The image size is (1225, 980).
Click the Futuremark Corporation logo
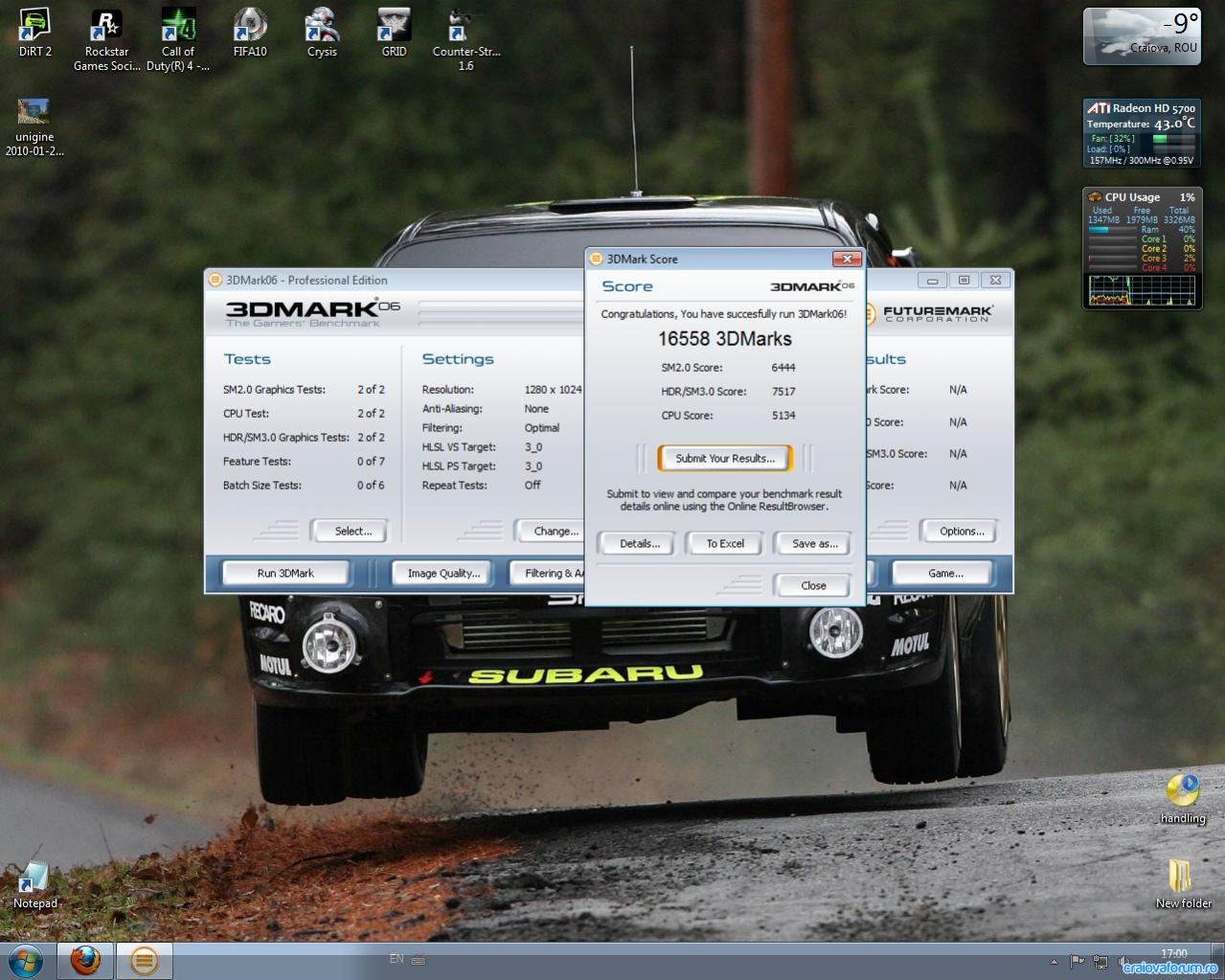[x=929, y=313]
